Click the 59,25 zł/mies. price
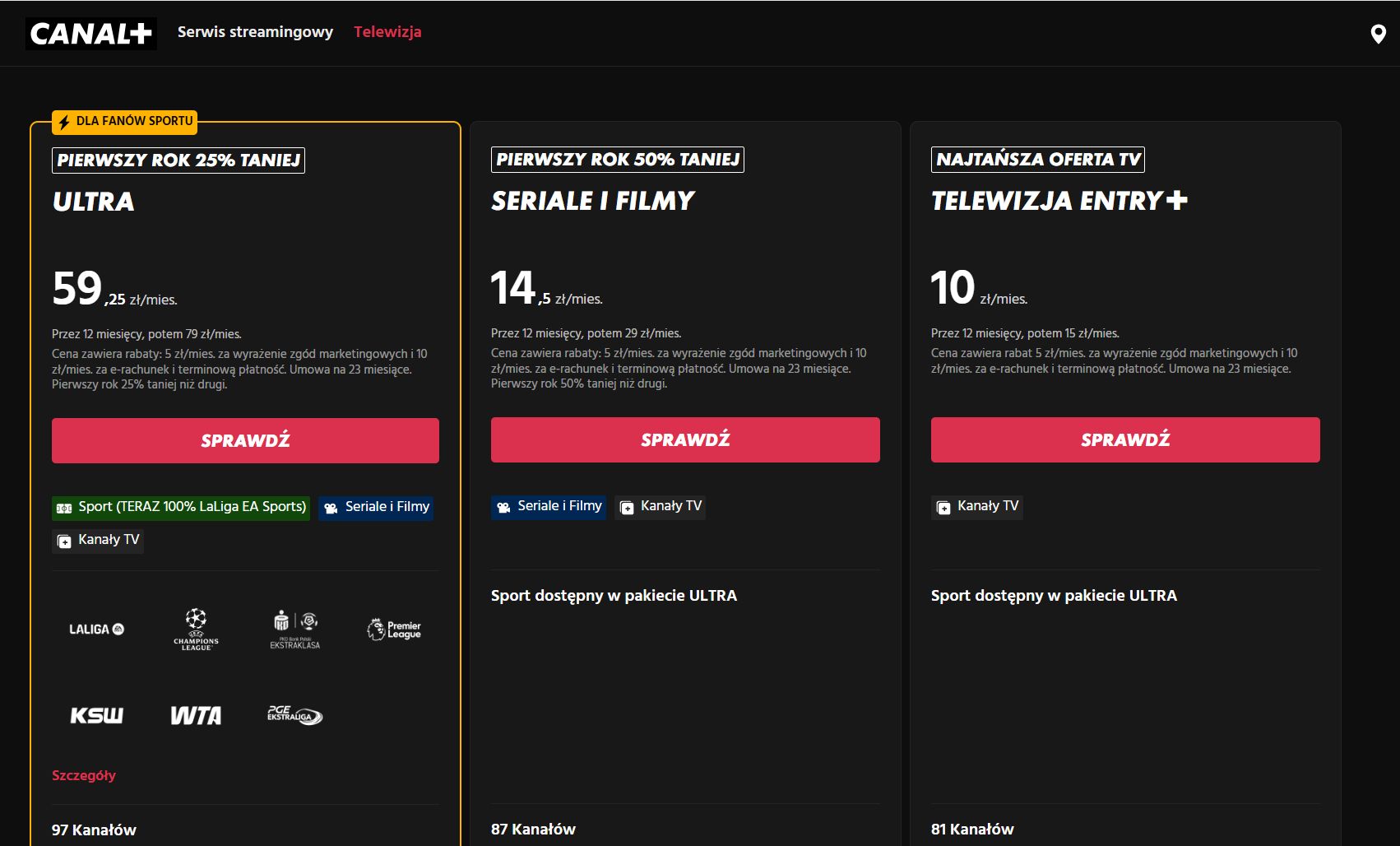 coord(115,289)
